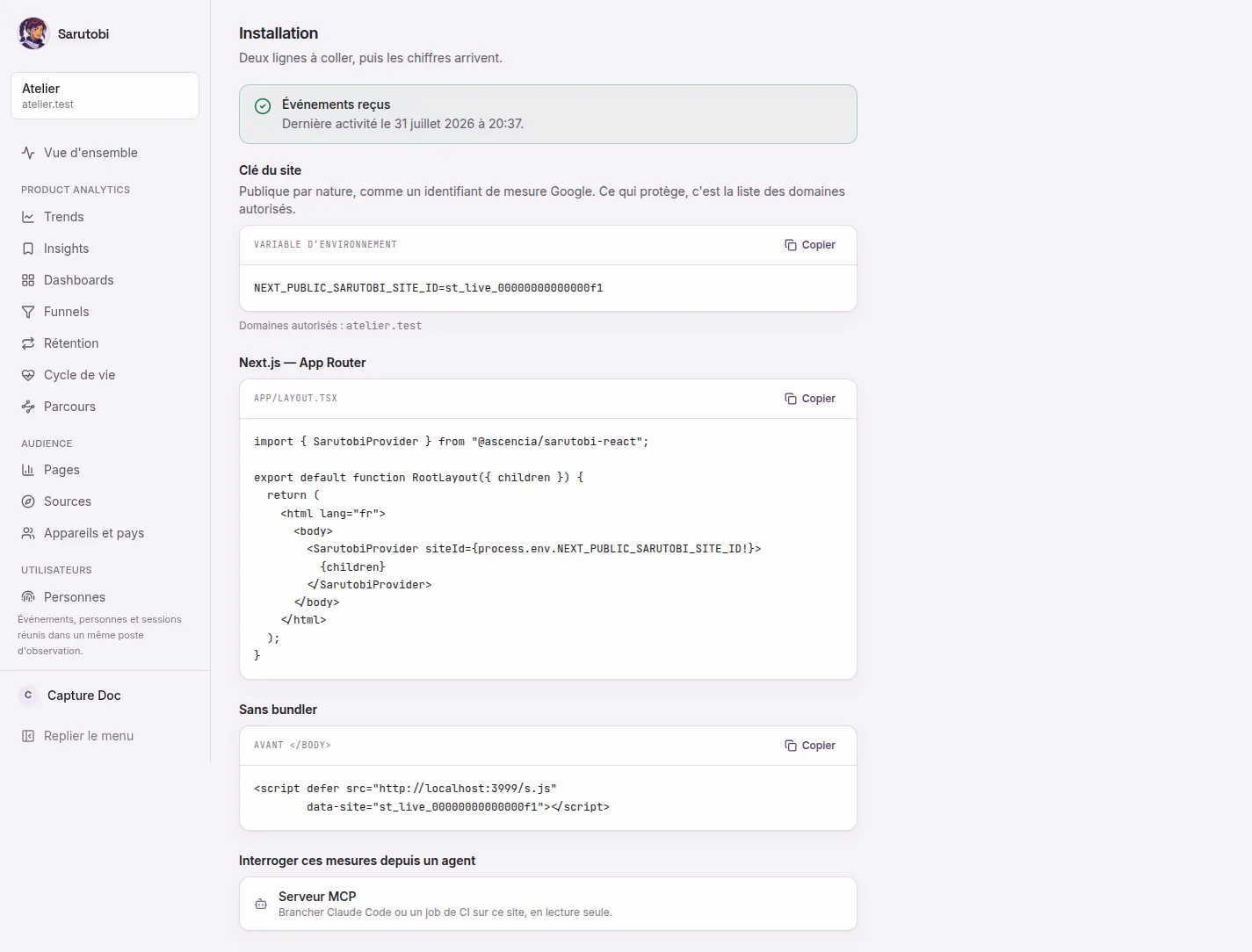Click the Sarutobi avatar logo
Viewport: 1252px width, 952px height.
[x=33, y=33]
